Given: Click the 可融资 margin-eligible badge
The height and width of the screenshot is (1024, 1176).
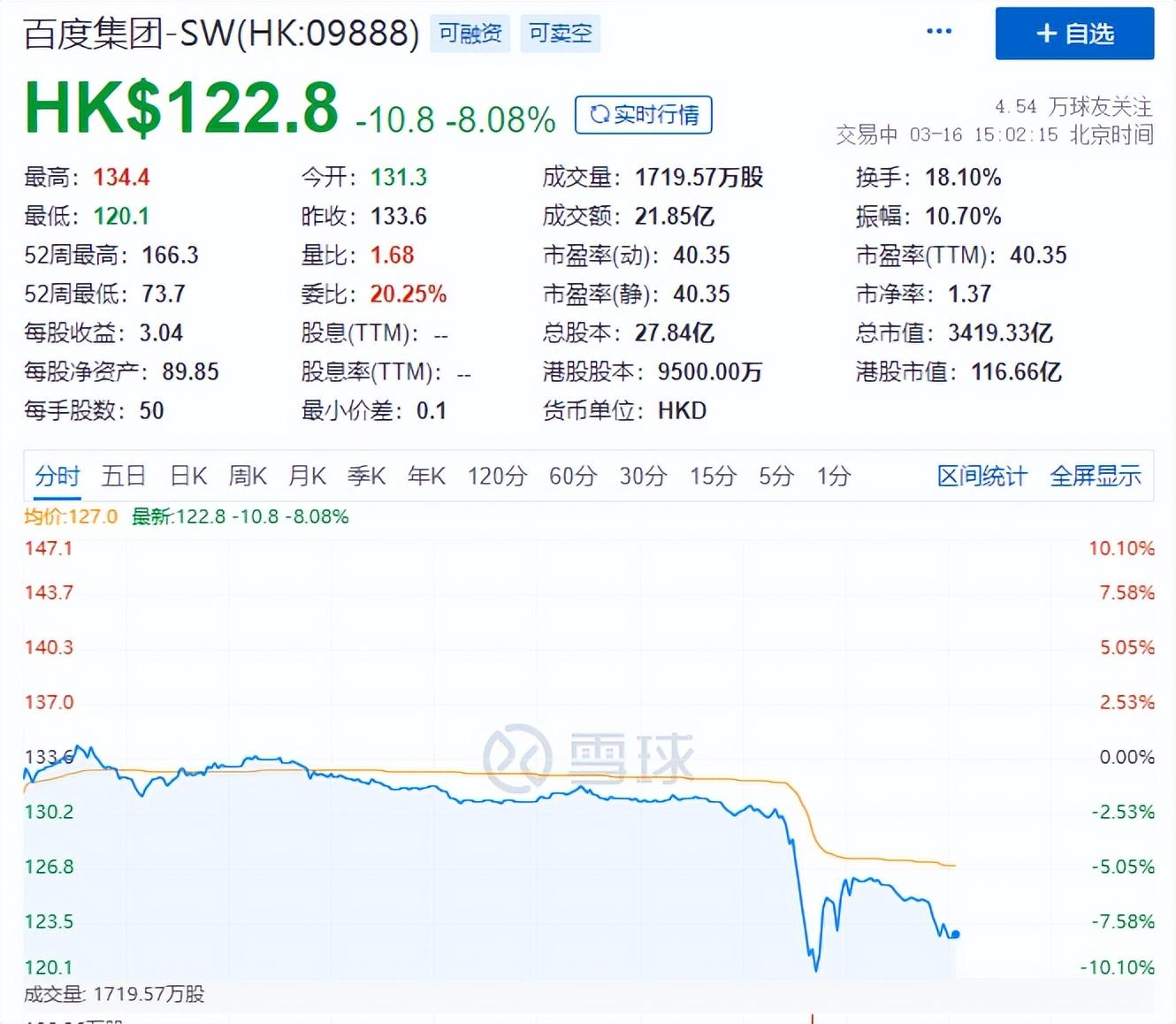Looking at the screenshot, I should click(x=470, y=33).
